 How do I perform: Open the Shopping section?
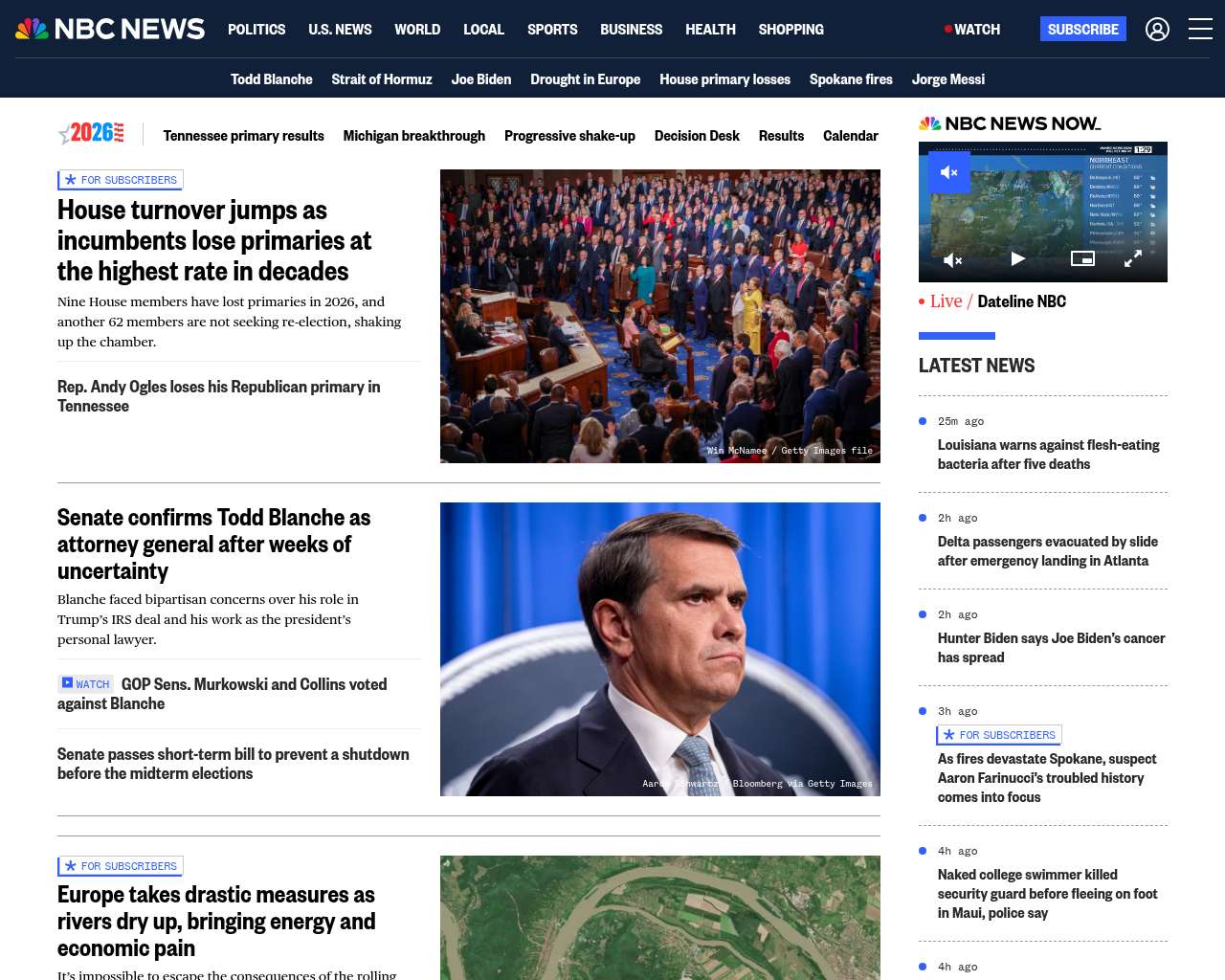(791, 30)
